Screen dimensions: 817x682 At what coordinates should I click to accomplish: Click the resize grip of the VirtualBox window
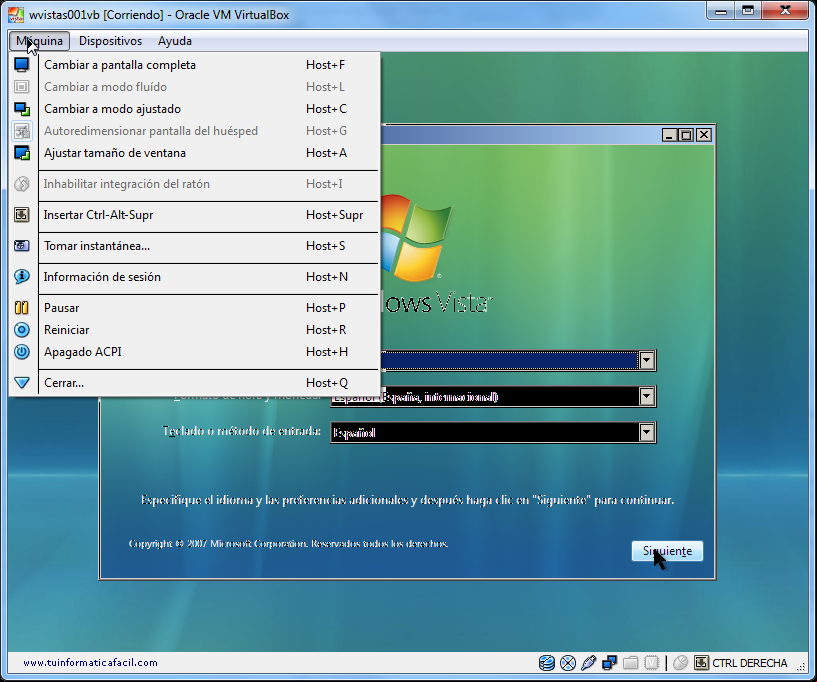(x=799, y=666)
